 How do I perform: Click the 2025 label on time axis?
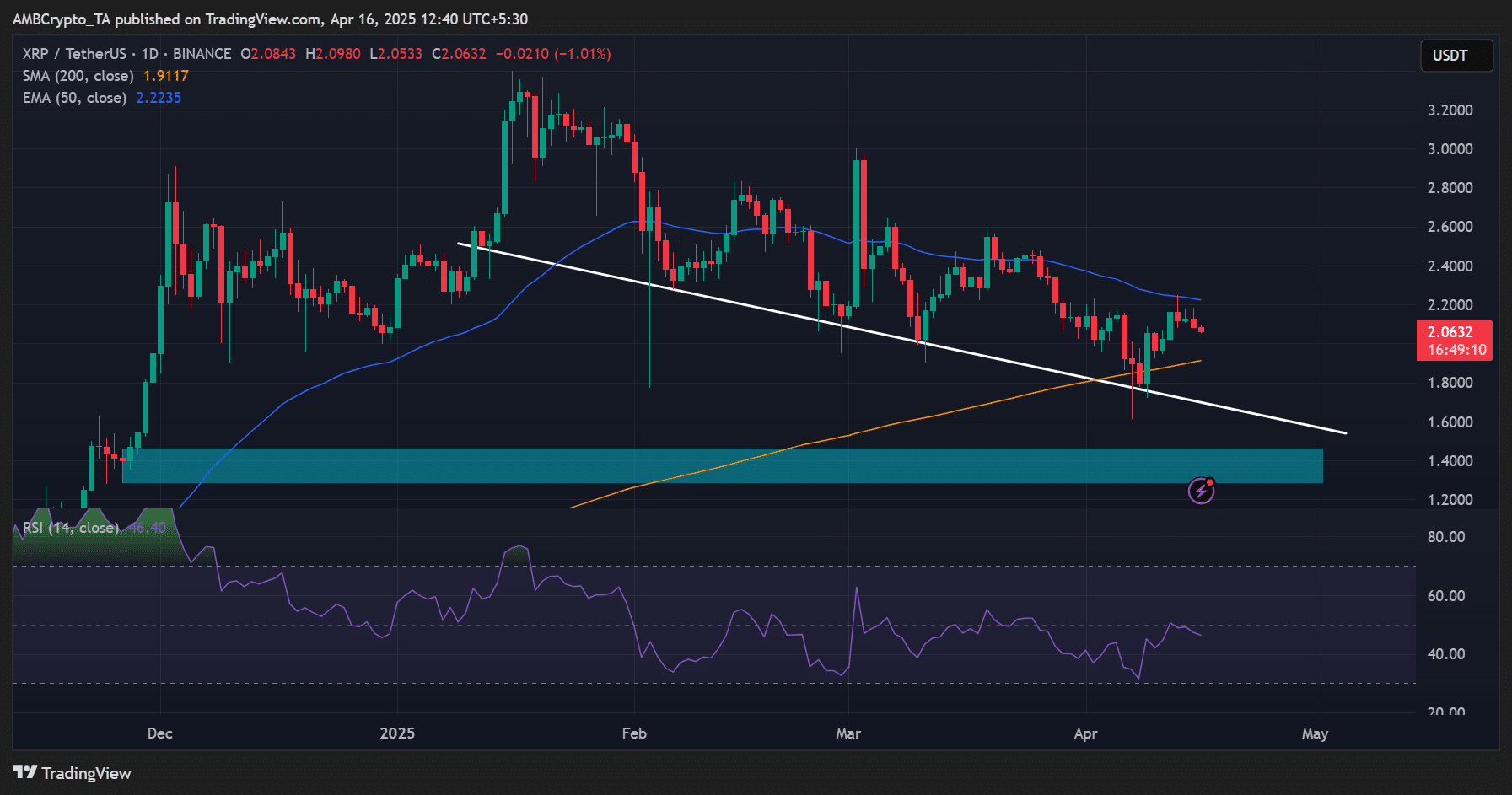pyautogui.click(x=397, y=733)
